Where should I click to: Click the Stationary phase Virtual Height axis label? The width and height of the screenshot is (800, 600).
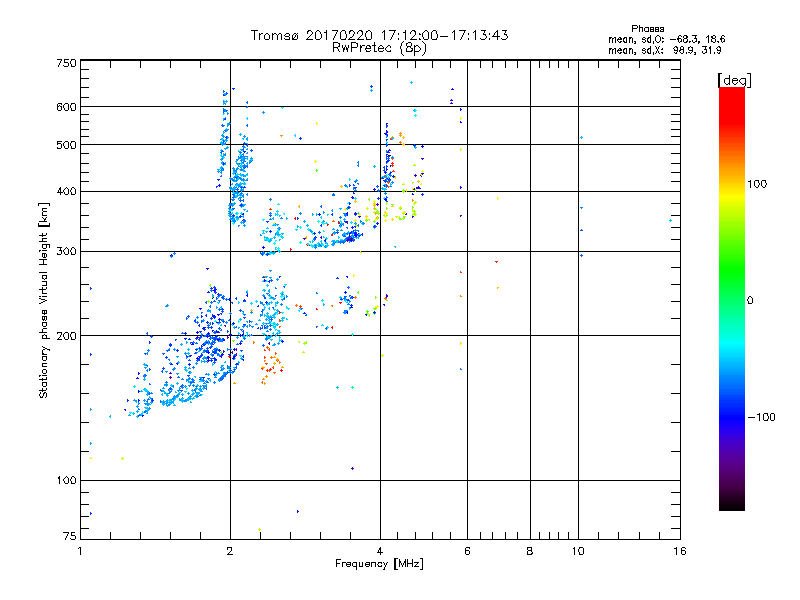pyautogui.click(x=44, y=300)
